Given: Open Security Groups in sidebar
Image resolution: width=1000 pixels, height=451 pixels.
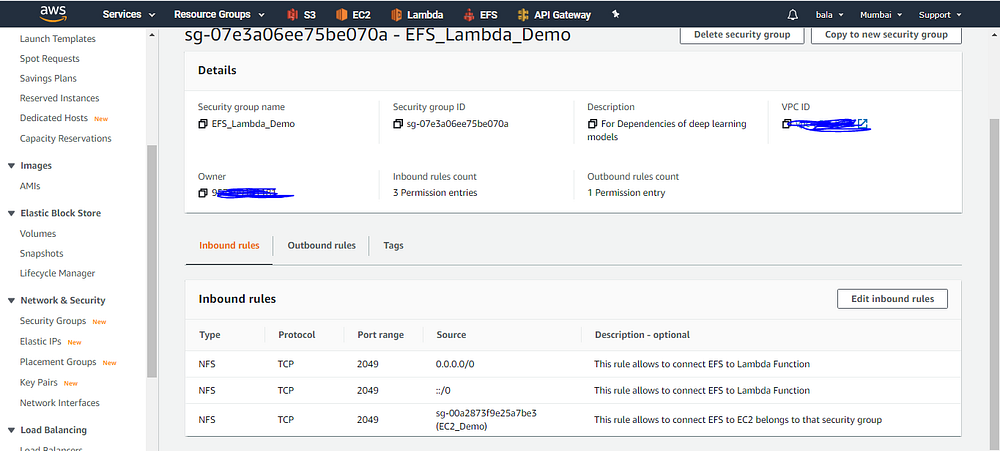Looking at the screenshot, I should [x=53, y=321].
